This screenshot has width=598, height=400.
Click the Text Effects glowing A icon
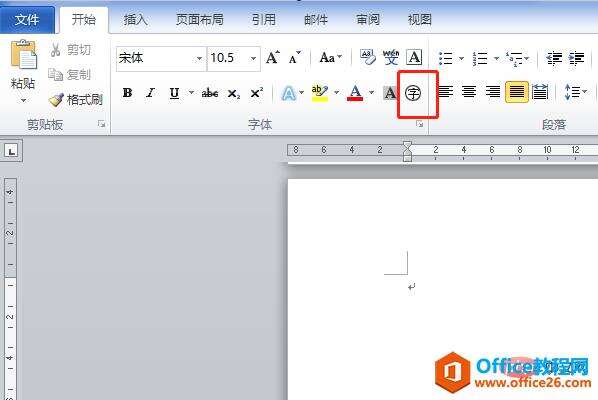289,93
